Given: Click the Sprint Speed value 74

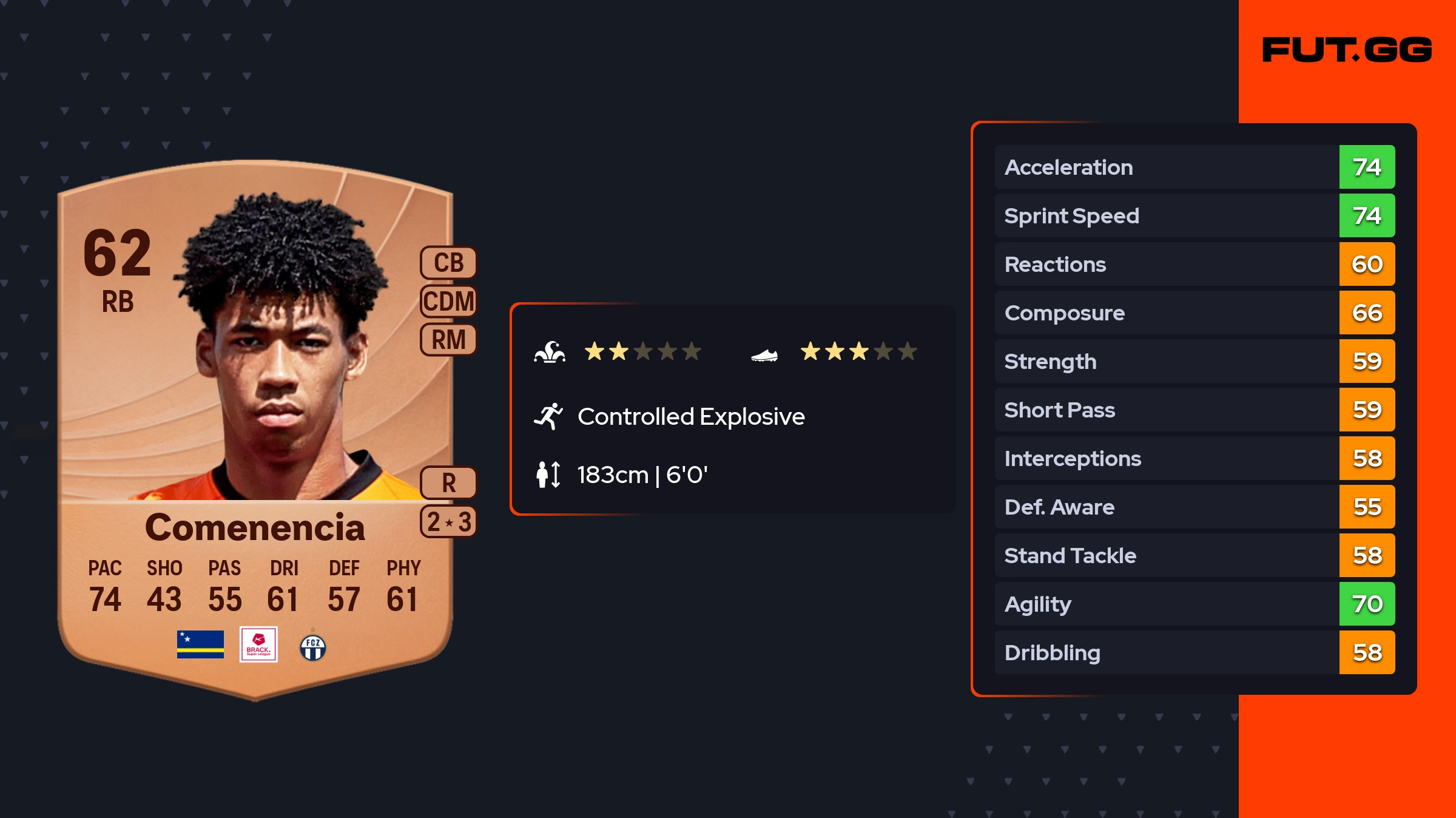Looking at the screenshot, I should 1367,215.
